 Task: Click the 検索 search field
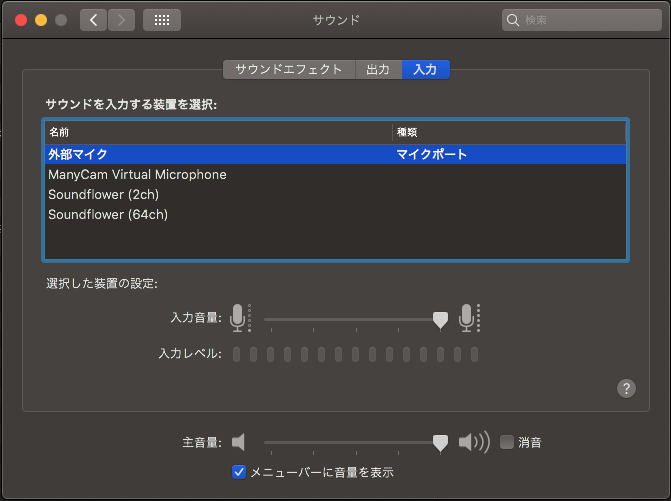(585, 20)
